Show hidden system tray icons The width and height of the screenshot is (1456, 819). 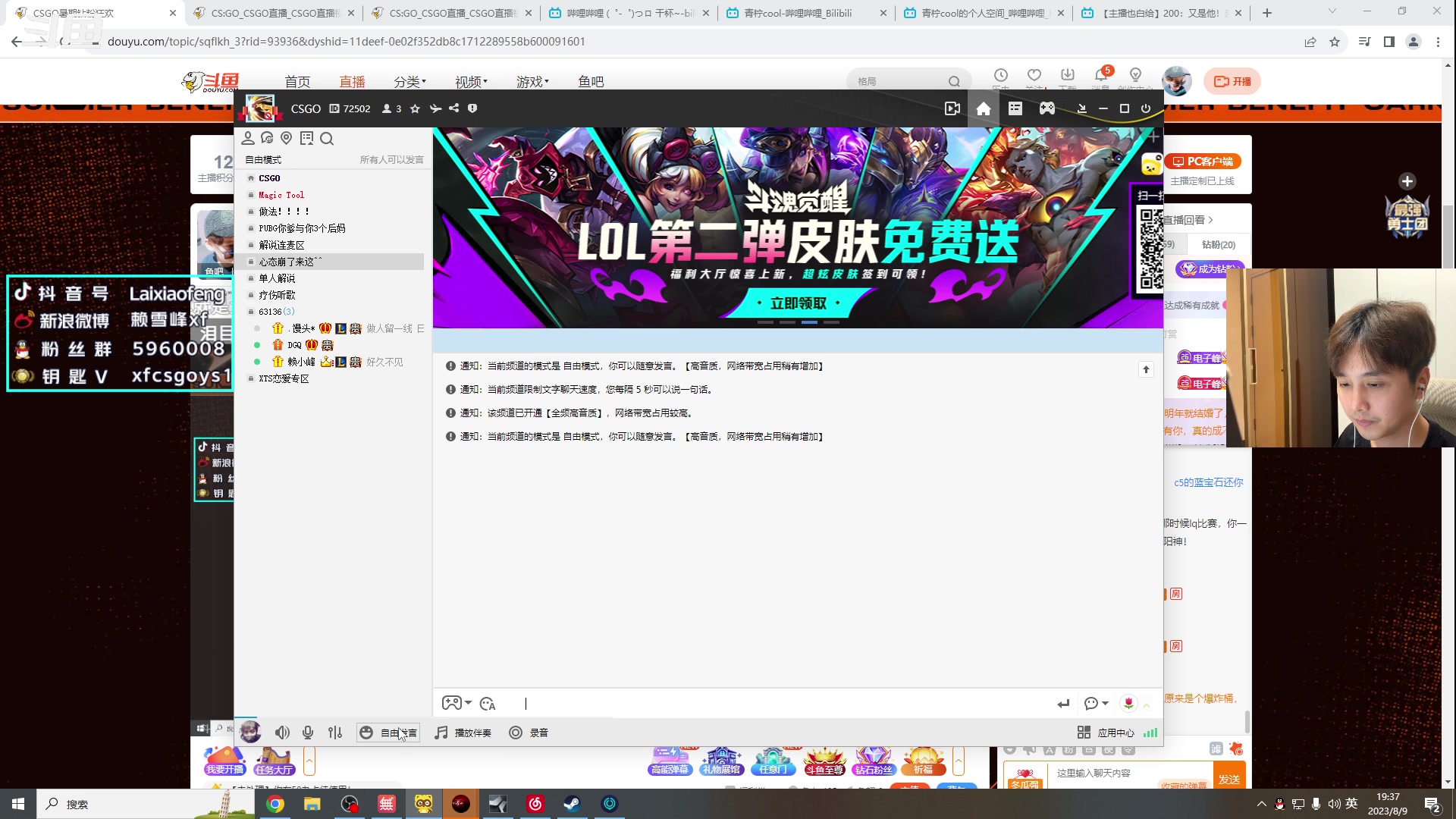(1262, 804)
